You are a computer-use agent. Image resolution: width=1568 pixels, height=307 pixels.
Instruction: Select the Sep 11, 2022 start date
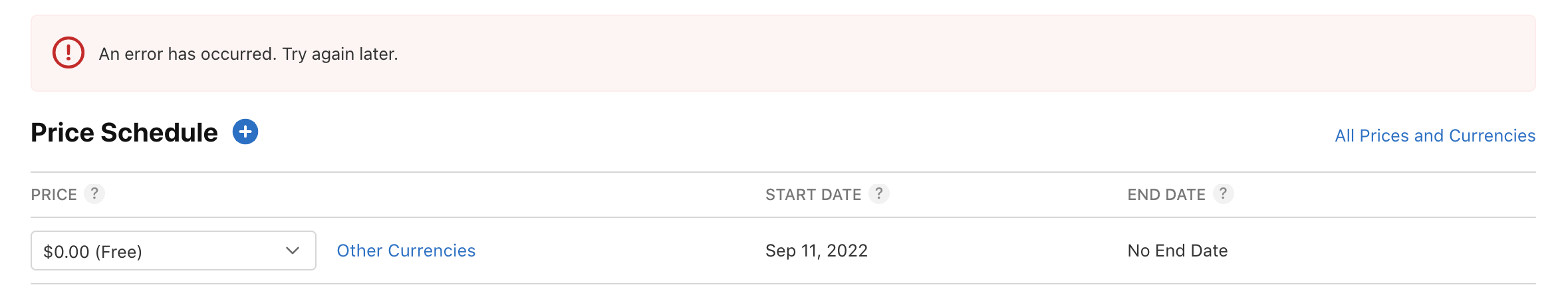click(x=817, y=251)
